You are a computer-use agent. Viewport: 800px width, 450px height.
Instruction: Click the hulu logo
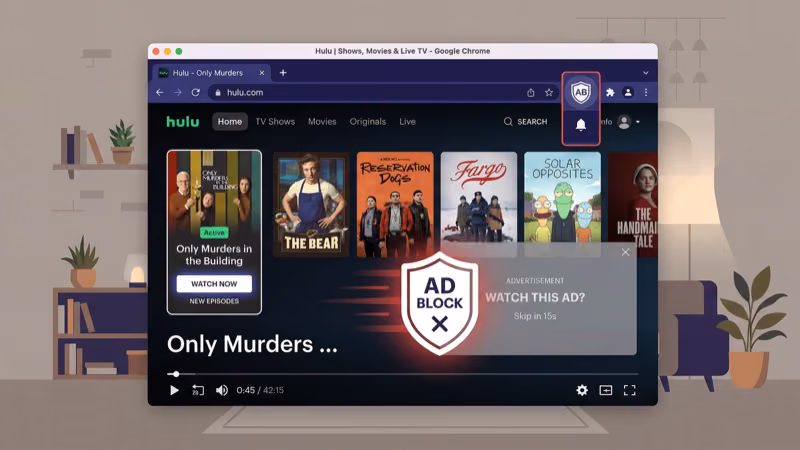tap(183, 121)
